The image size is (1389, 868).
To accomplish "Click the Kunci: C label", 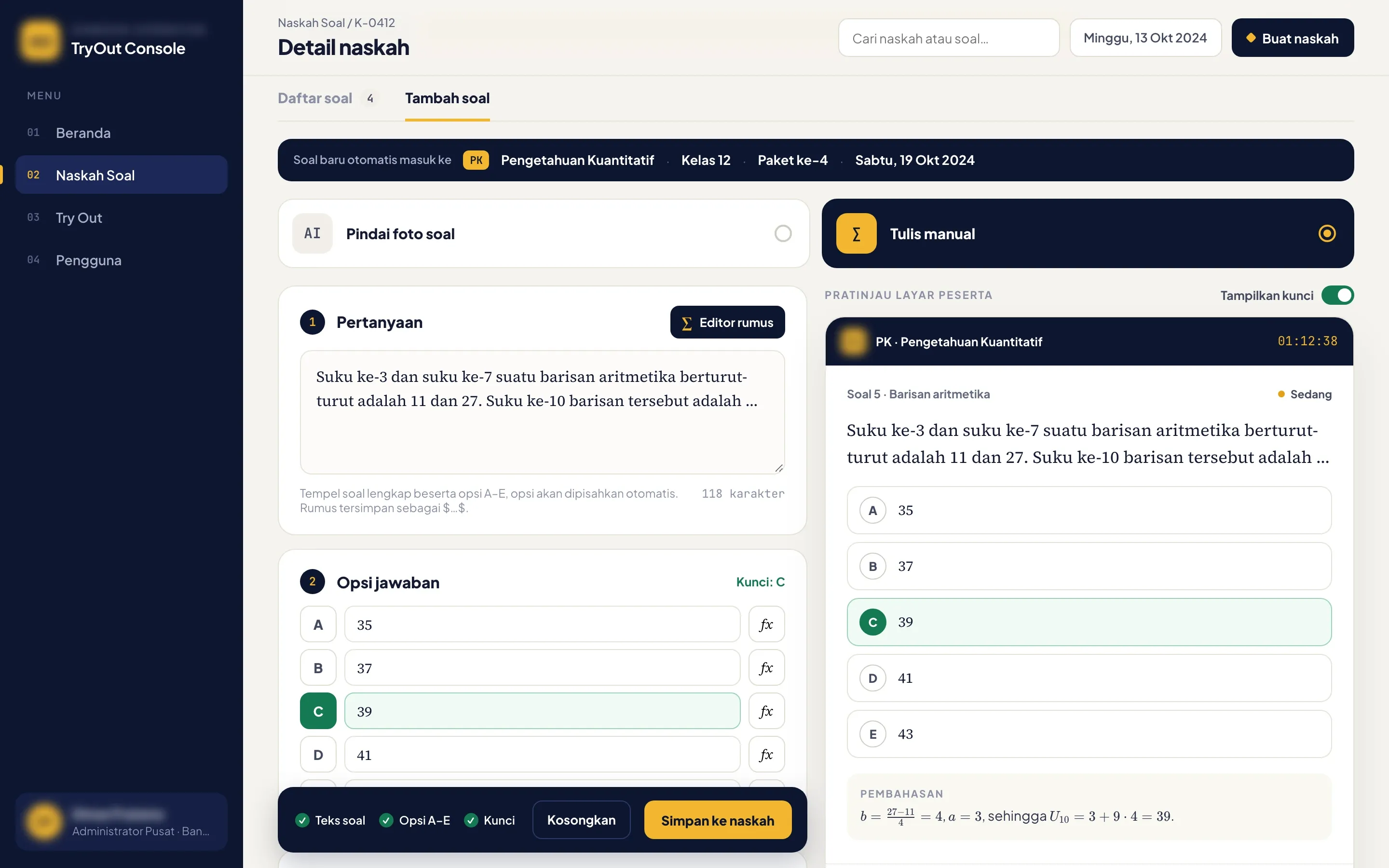I will pos(760,582).
